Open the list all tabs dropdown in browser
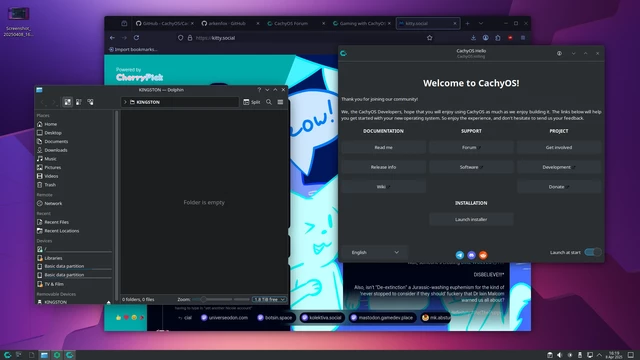The height and width of the screenshot is (360, 640). [x=481, y=24]
